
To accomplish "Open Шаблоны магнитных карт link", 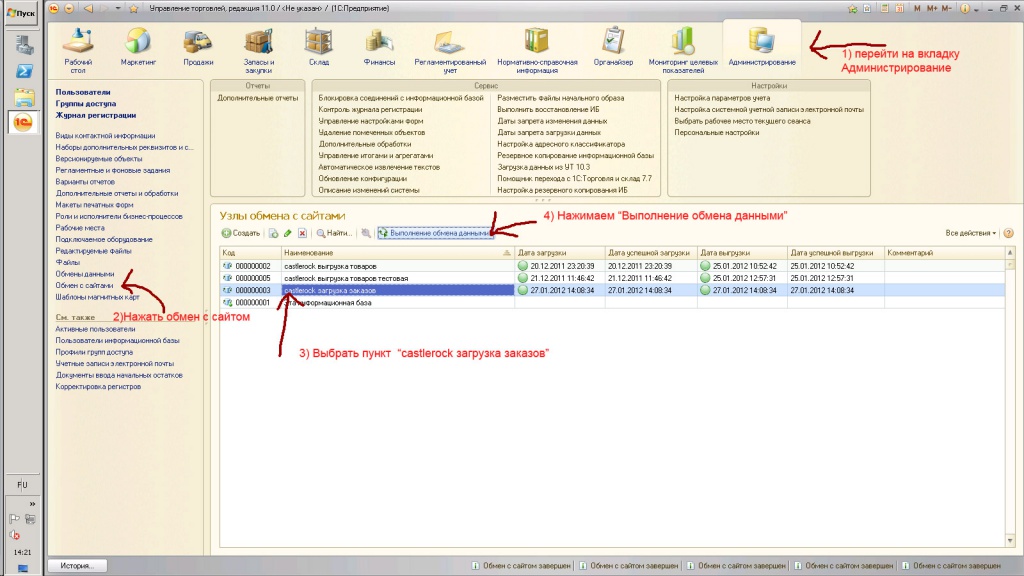I will [x=97, y=297].
